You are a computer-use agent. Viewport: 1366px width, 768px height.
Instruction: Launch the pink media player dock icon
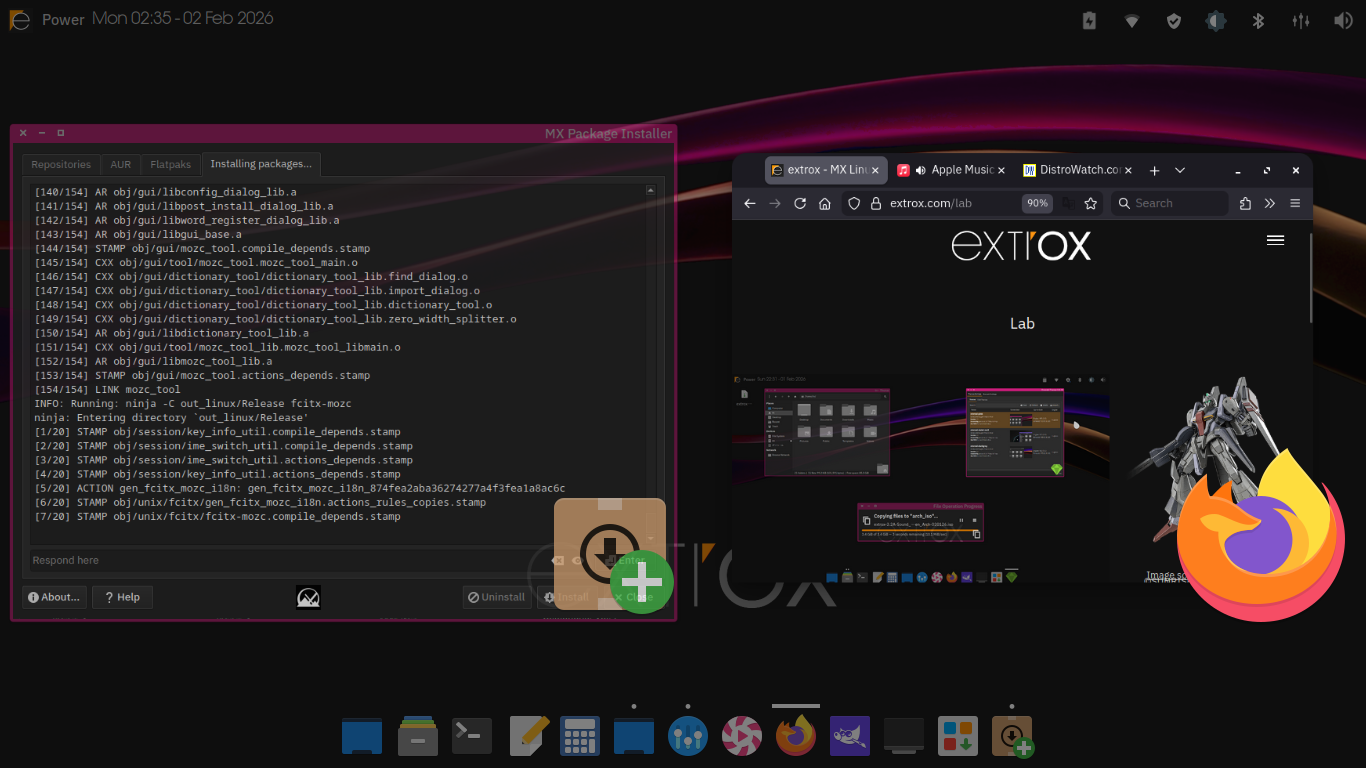click(x=742, y=736)
